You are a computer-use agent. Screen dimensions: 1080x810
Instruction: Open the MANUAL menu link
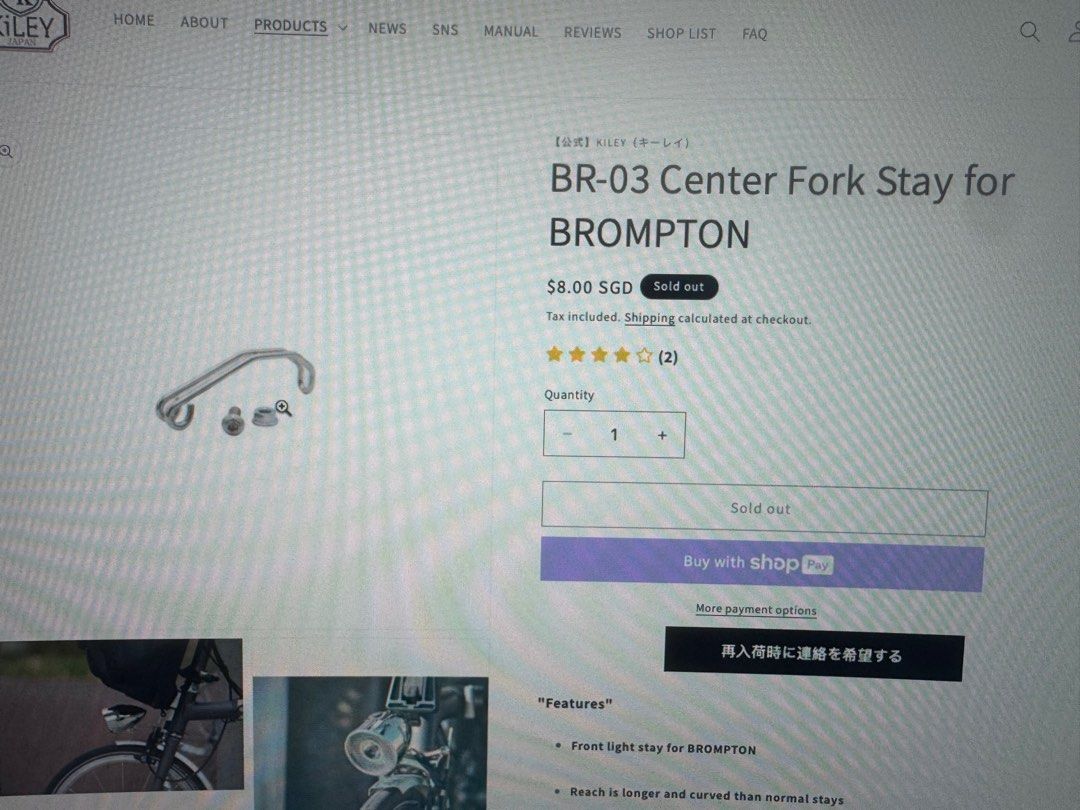tap(510, 31)
